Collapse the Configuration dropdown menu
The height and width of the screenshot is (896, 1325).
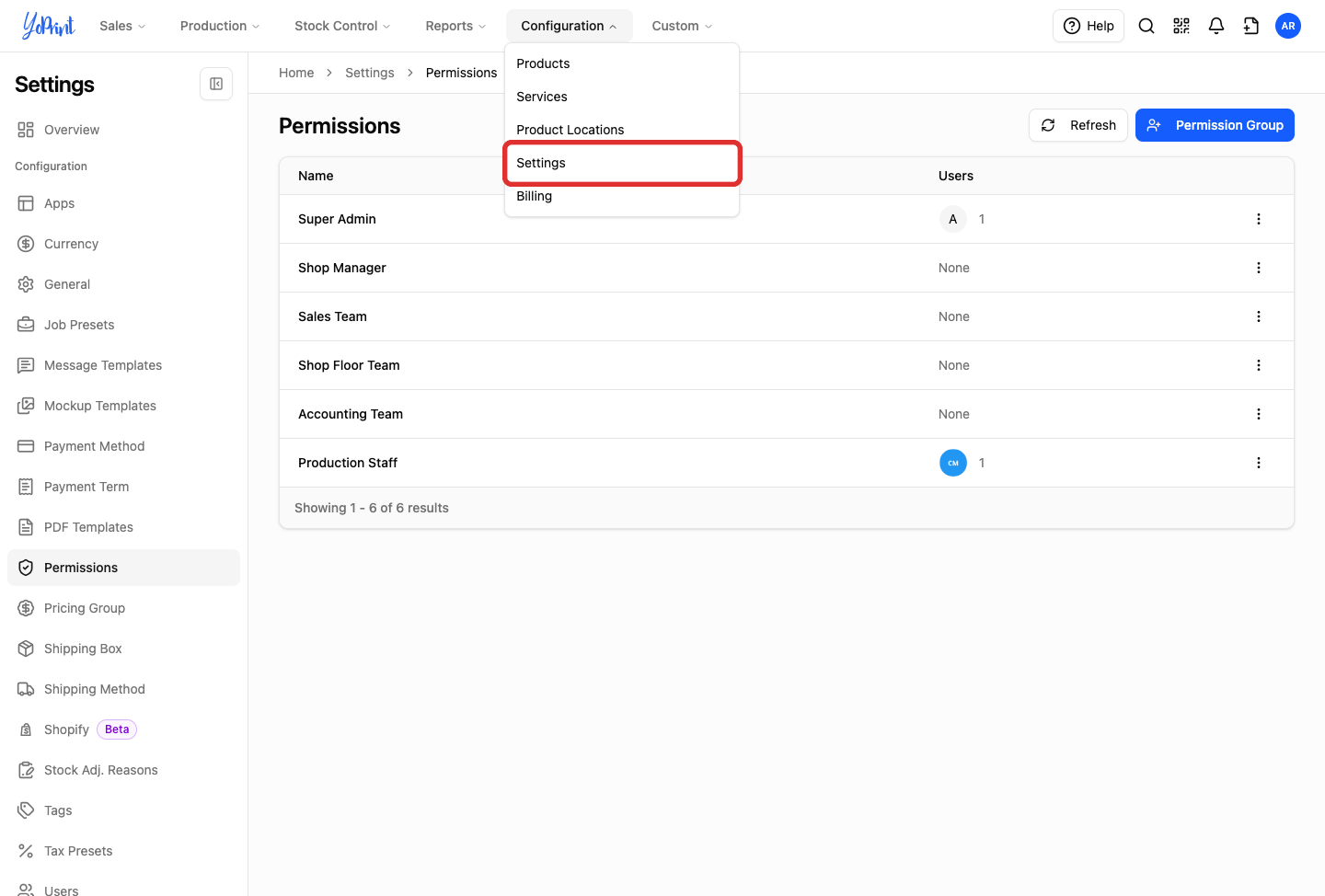click(x=569, y=26)
